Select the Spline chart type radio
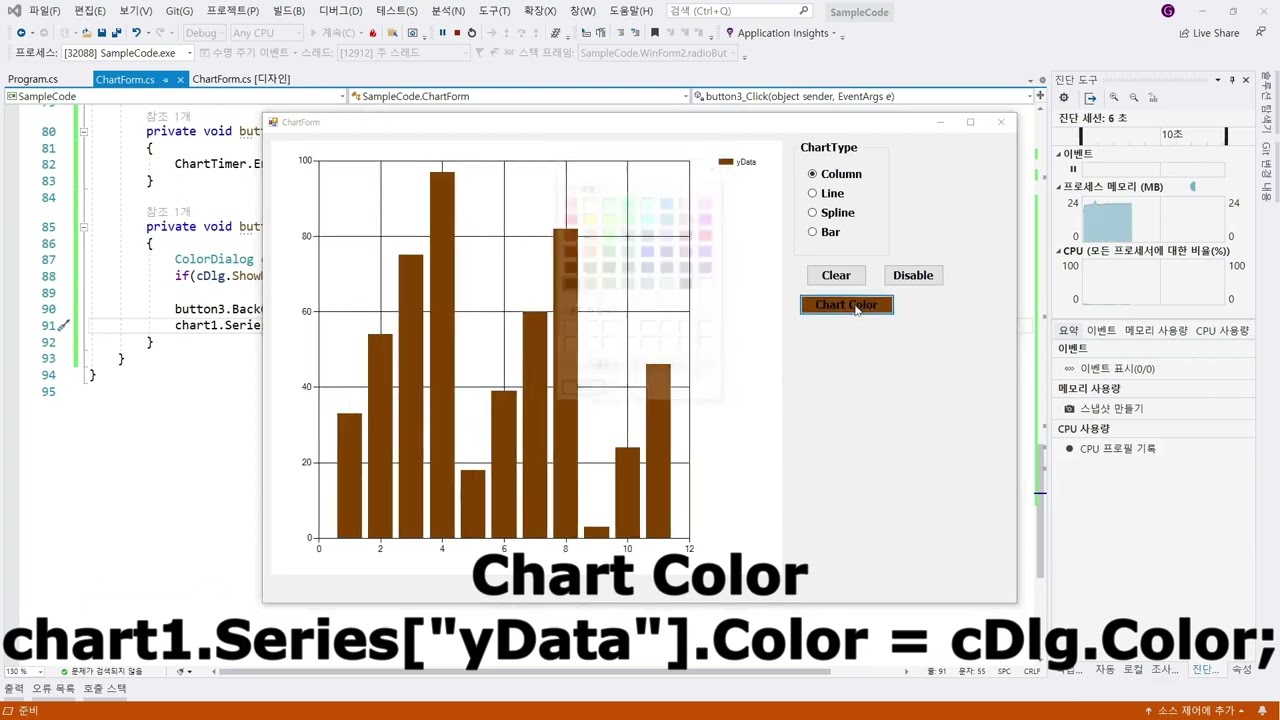Viewport: 1280px width, 720px height. pyautogui.click(x=831, y=212)
